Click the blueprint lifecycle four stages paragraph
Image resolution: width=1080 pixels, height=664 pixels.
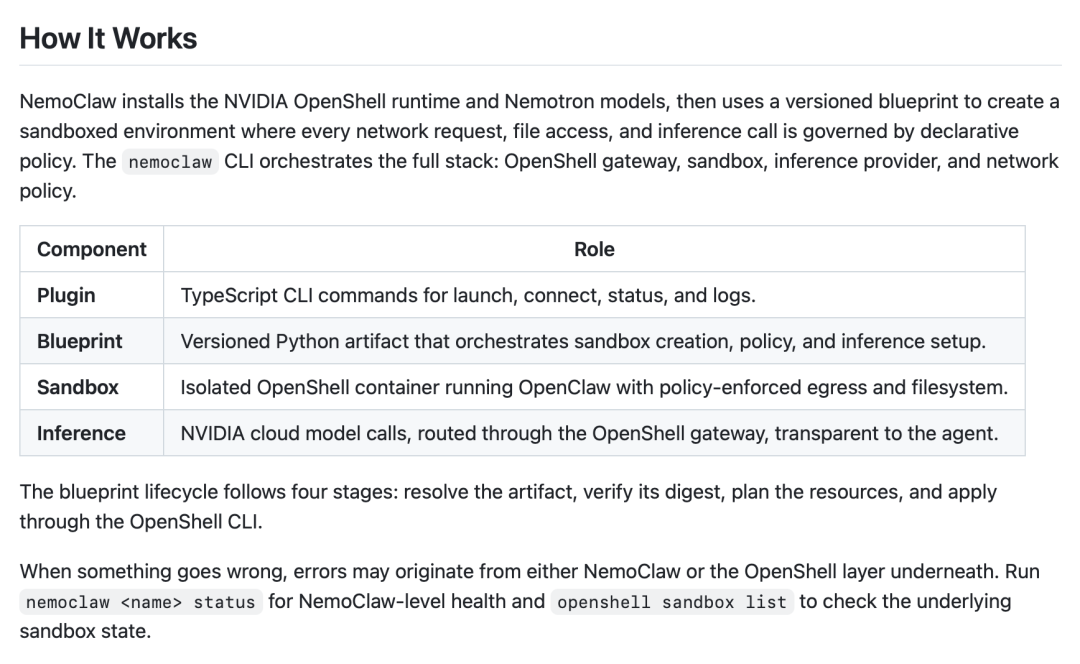point(508,507)
